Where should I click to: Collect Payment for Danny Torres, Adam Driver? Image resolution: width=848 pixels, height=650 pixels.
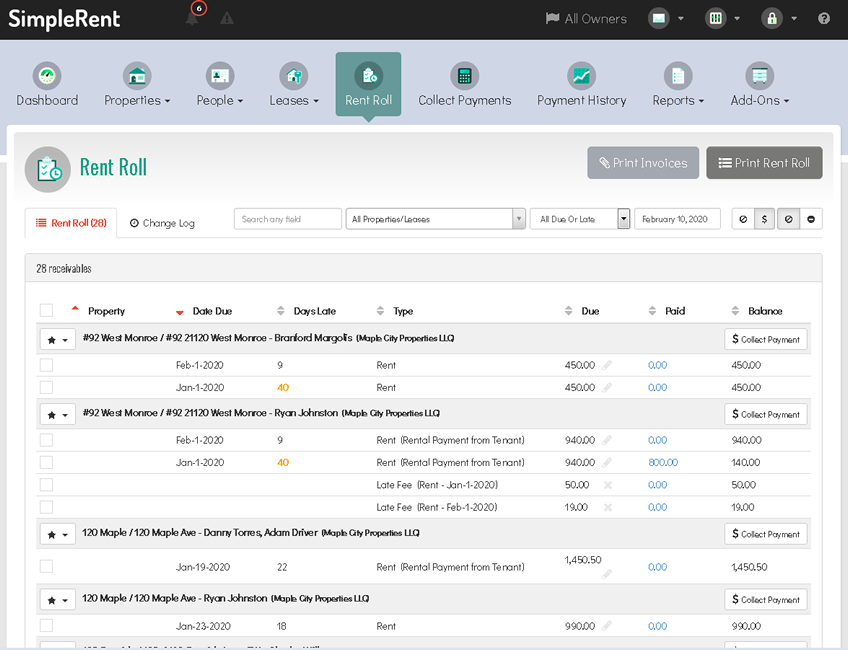766,534
